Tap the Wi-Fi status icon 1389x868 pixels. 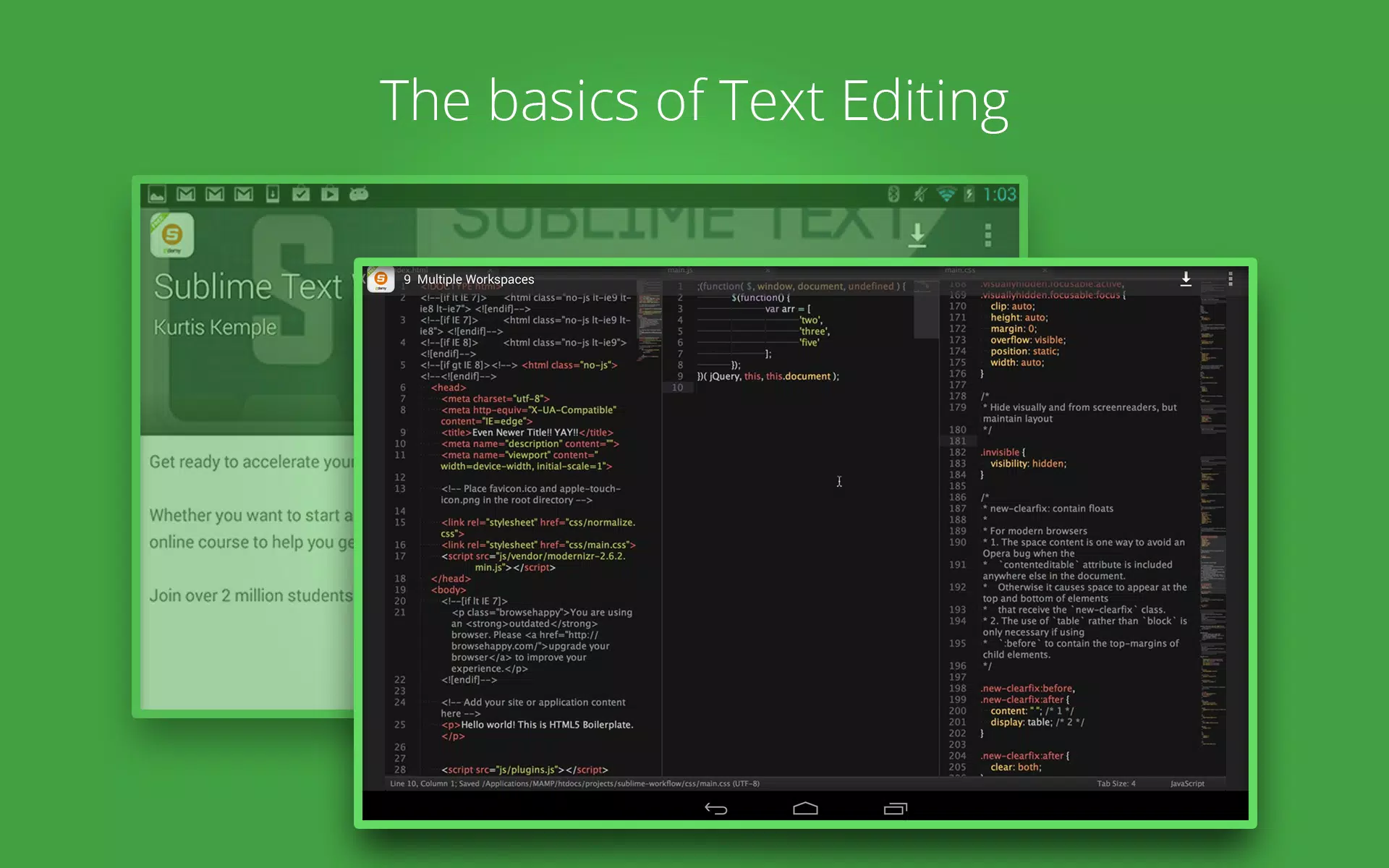pyautogui.click(x=946, y=194)
